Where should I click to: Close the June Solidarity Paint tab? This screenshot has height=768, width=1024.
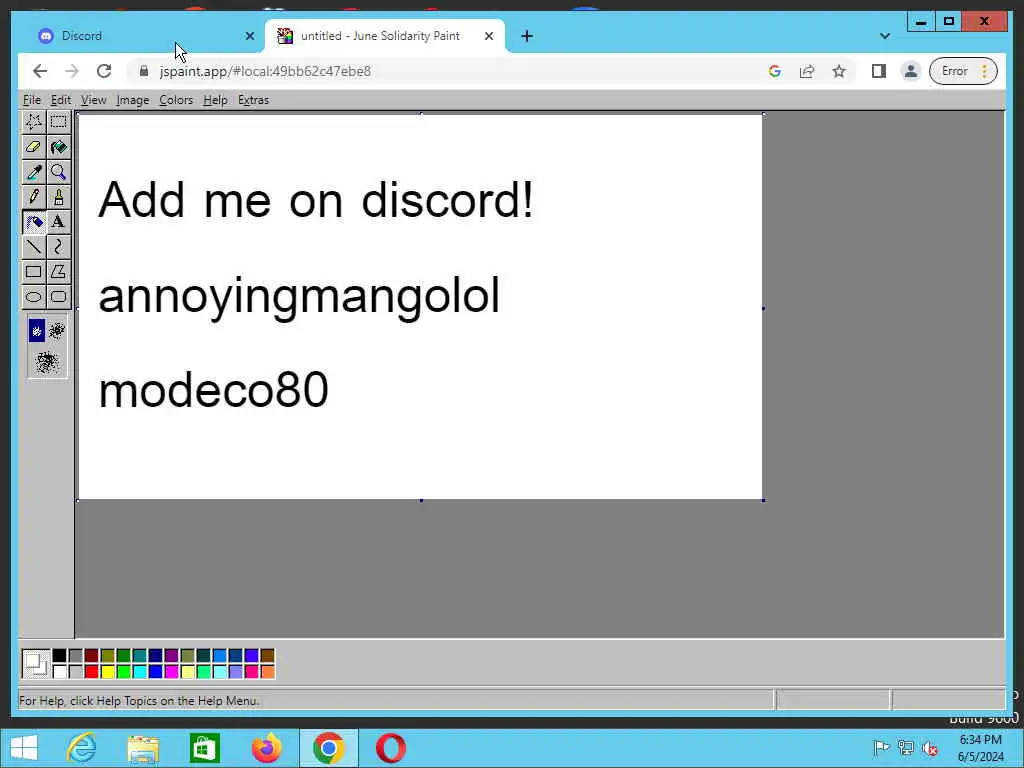click(488, 36)
